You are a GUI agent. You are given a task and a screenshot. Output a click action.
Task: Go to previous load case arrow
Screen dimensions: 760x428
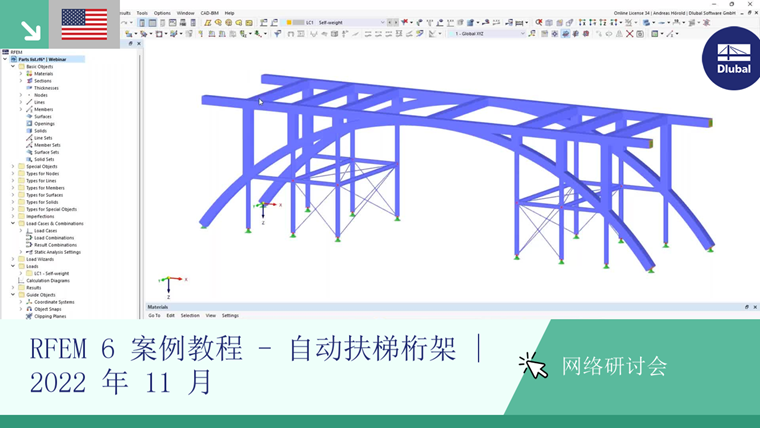(x=390, y=22)
